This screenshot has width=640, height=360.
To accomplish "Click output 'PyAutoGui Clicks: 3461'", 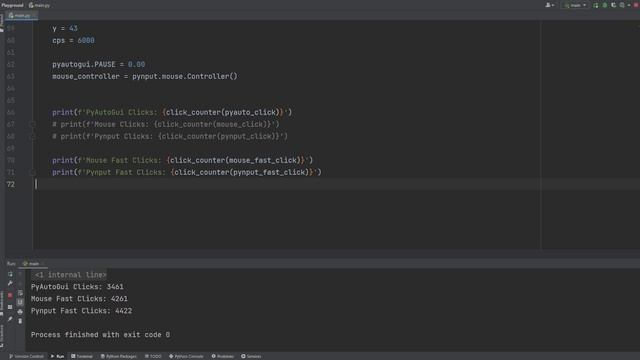I will [77, 287].
